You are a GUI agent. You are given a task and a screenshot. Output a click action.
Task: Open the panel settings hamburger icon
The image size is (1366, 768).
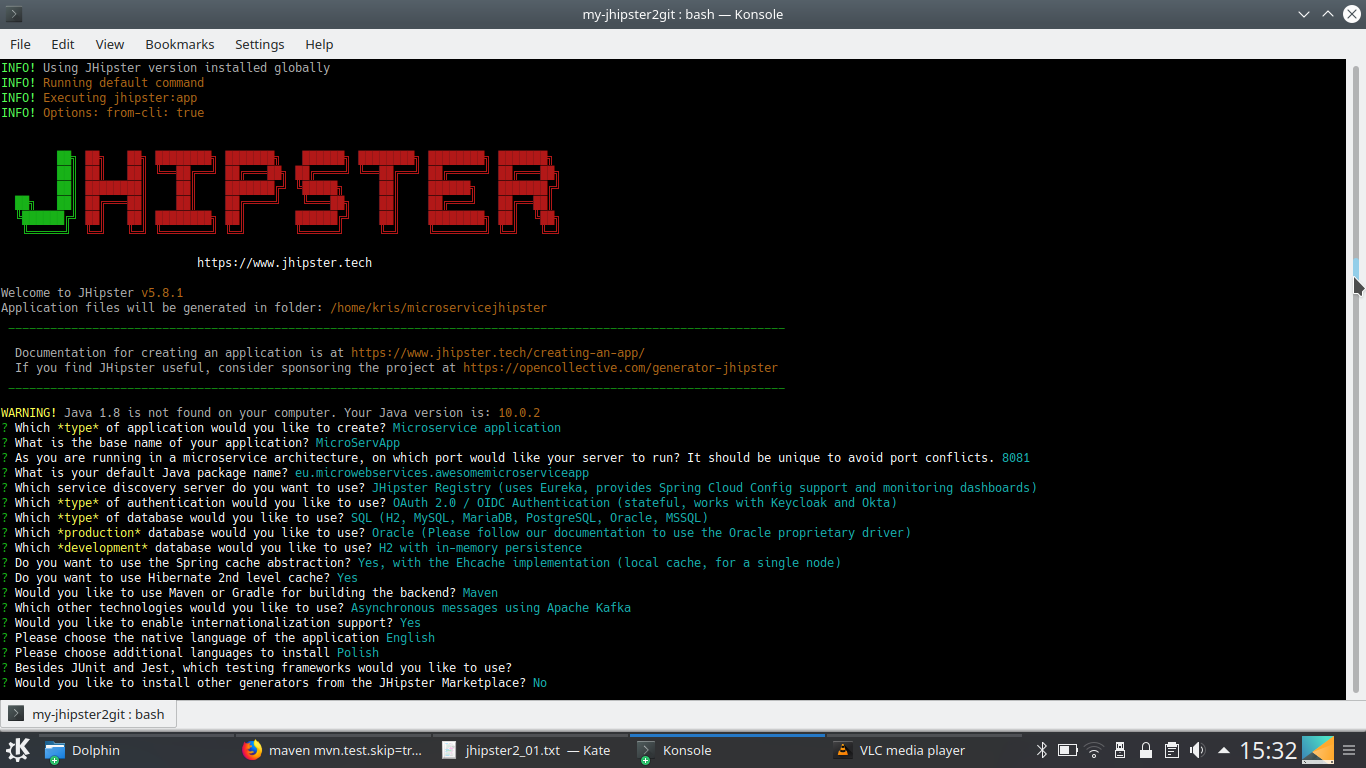click(1351, 750)
